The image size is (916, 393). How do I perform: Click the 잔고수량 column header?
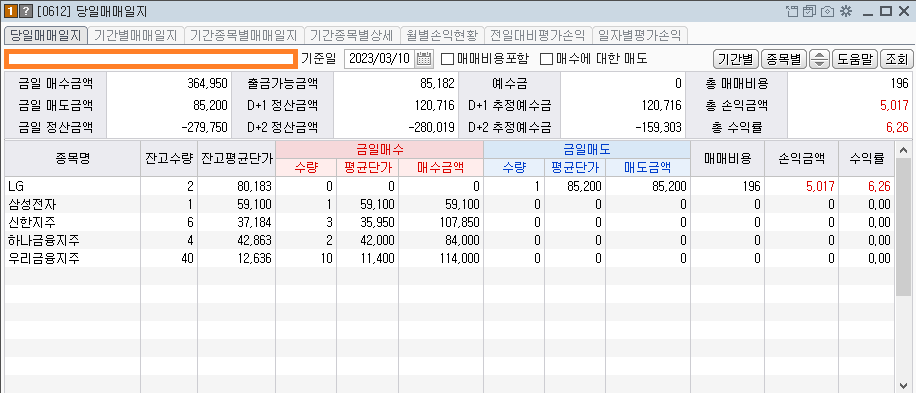[x=169, y=158]
